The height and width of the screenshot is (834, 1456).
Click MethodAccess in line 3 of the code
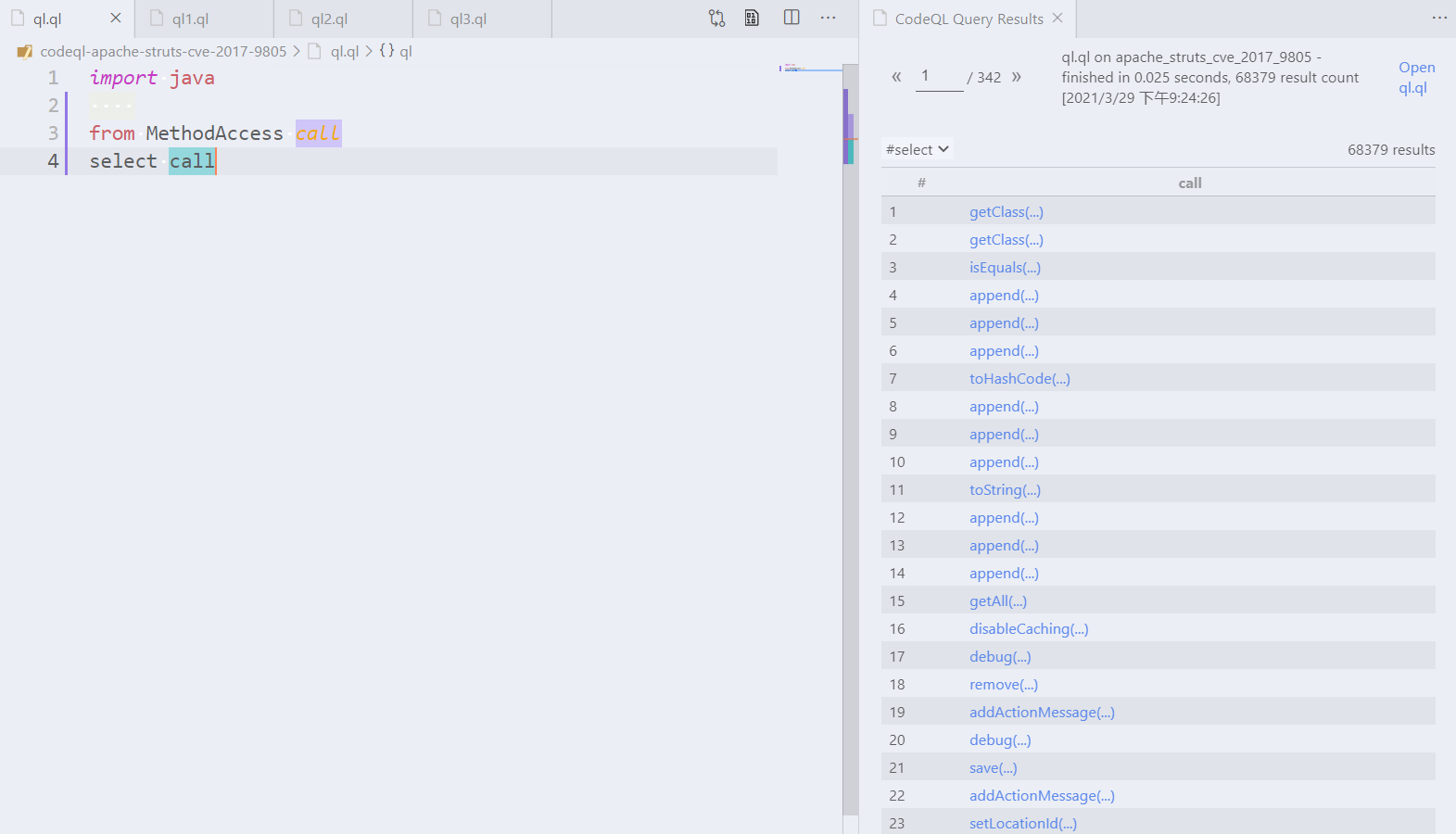(214, 133)
